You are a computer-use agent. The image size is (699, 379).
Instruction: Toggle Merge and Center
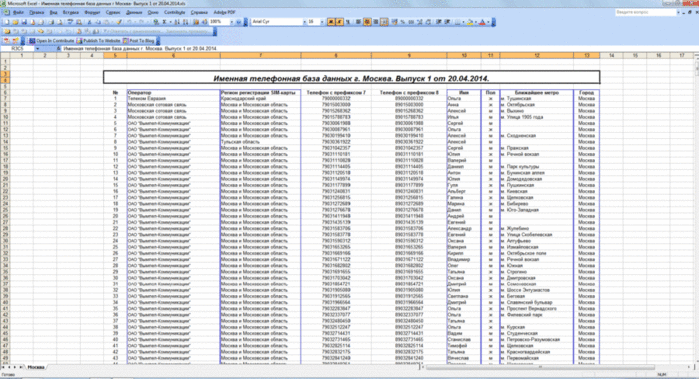(384, 22)
